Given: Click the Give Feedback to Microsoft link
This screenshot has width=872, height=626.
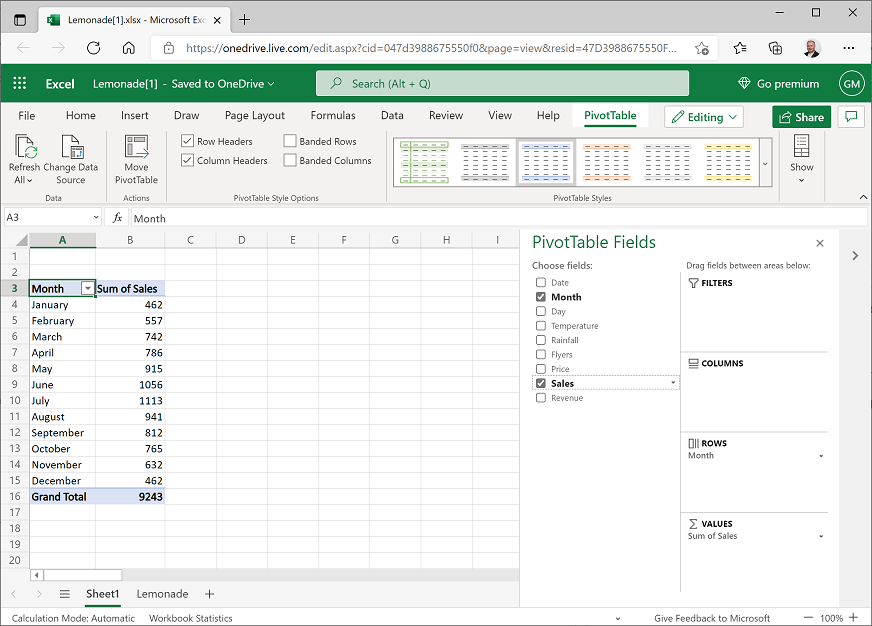Looking at the screenshot, I should [x=712, y=618].
